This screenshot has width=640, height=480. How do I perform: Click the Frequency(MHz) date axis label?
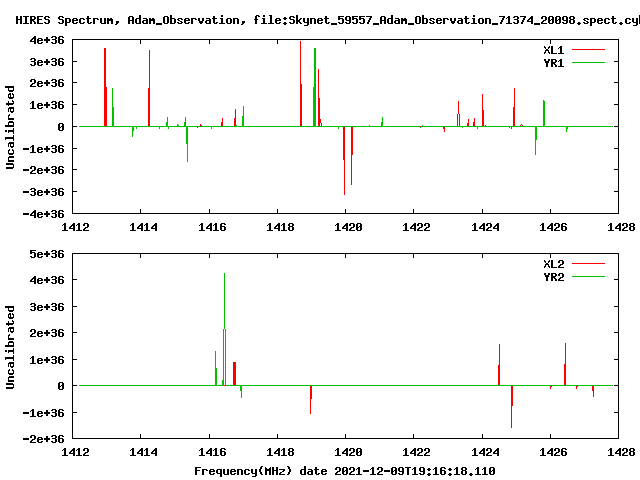[344, 471]
